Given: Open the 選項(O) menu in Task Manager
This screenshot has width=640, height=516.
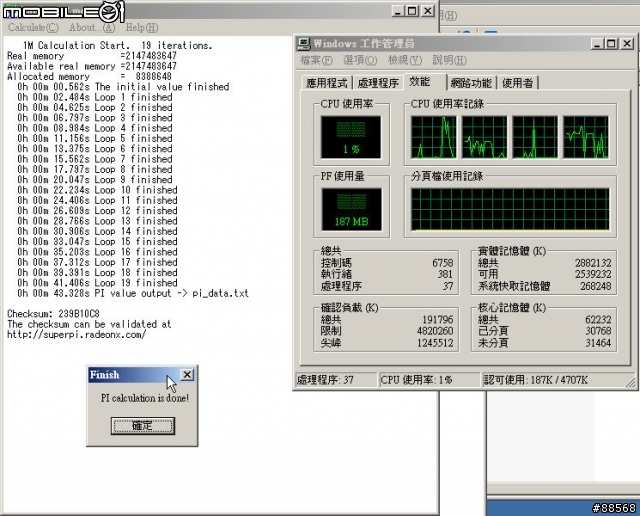Looking at the screenshot, I should (360, 60).
